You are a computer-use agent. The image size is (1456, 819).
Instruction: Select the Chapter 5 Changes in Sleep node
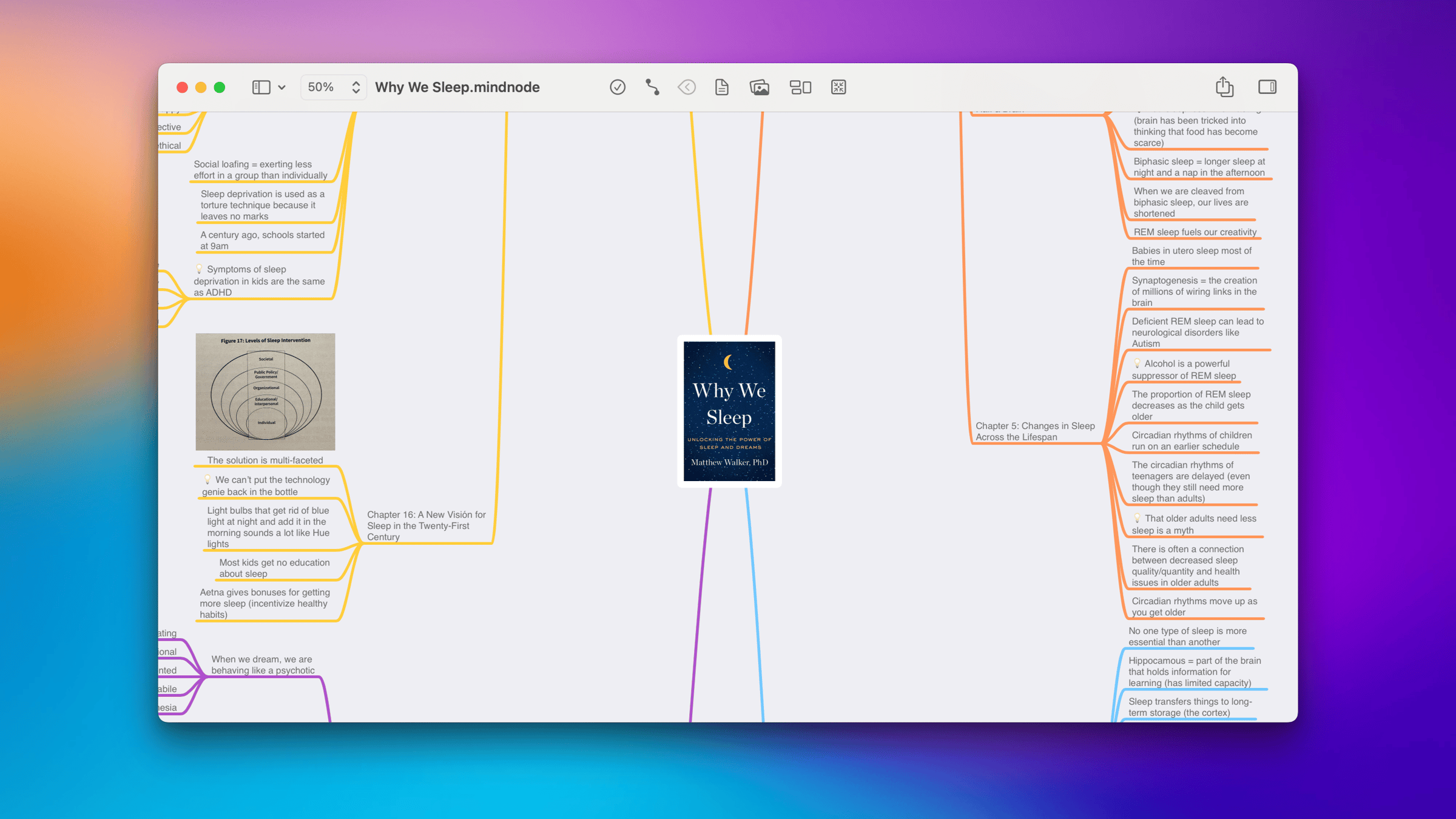[1035, 431]
